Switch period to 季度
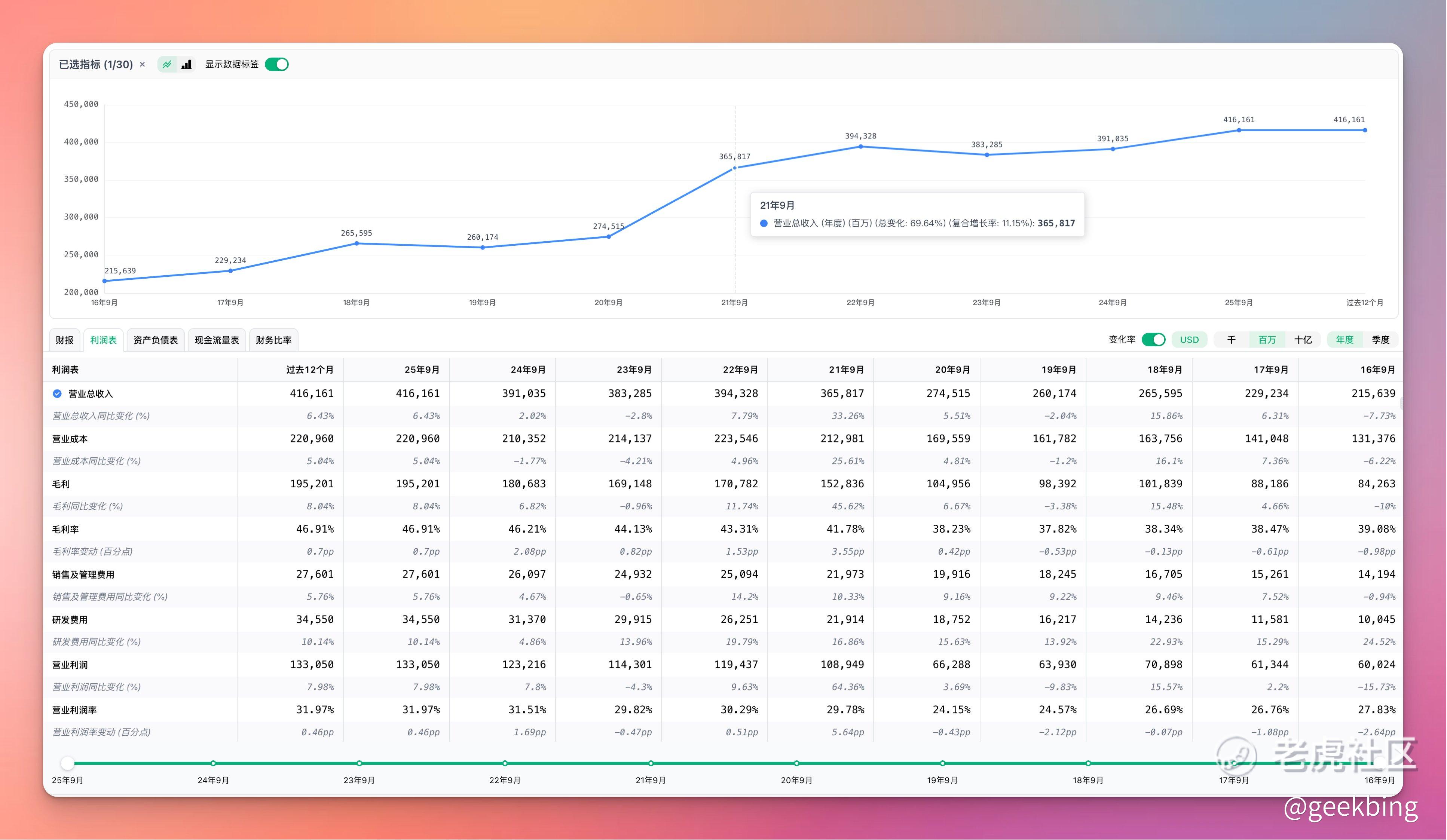Viewport: 1447px width, 840px height. (1380, 339)
